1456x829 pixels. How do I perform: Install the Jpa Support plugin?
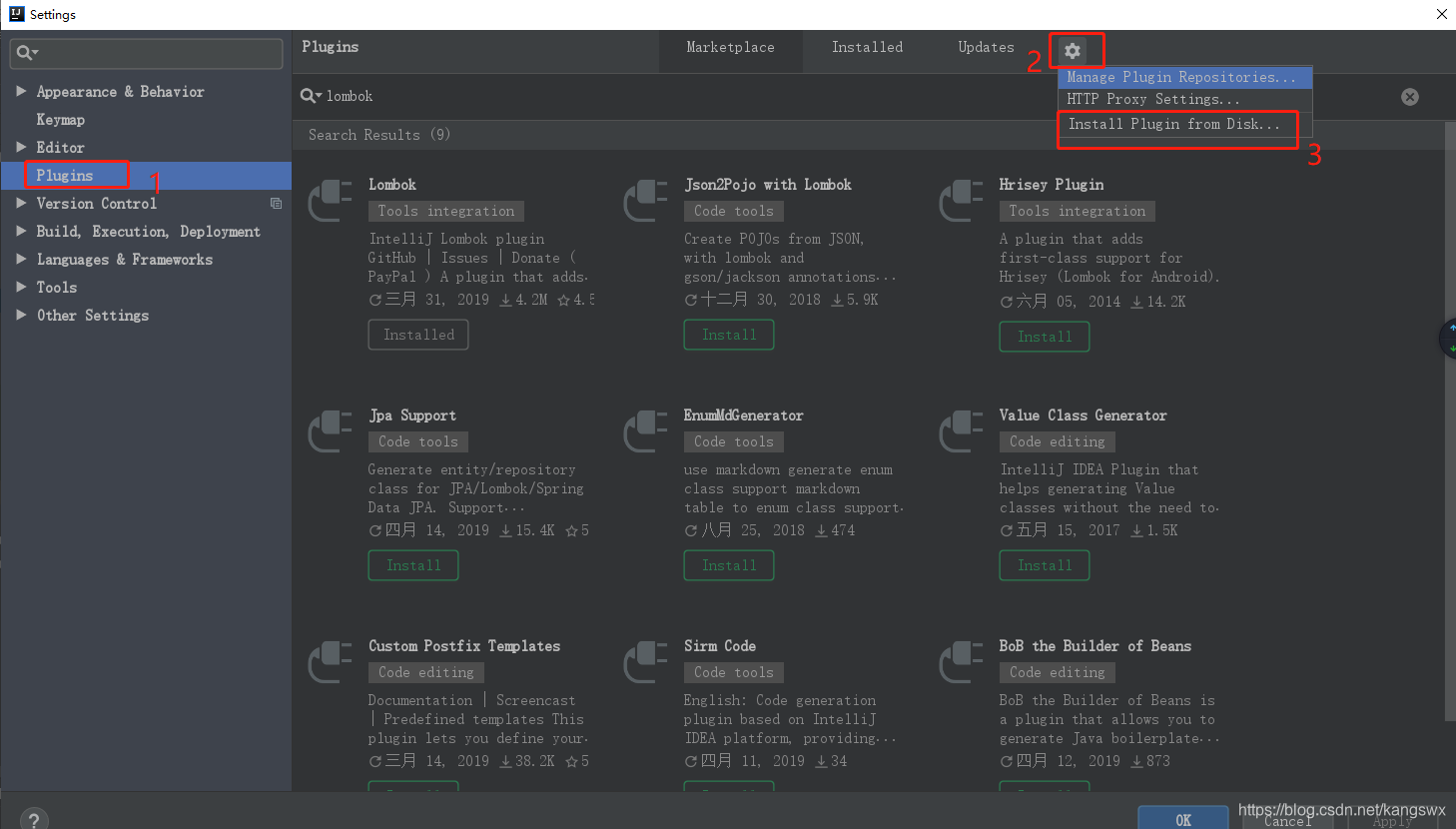(413, 565)
